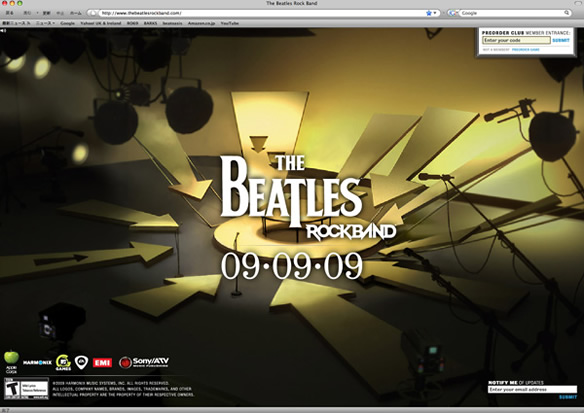Click the PREORDER GAME link

526,50
